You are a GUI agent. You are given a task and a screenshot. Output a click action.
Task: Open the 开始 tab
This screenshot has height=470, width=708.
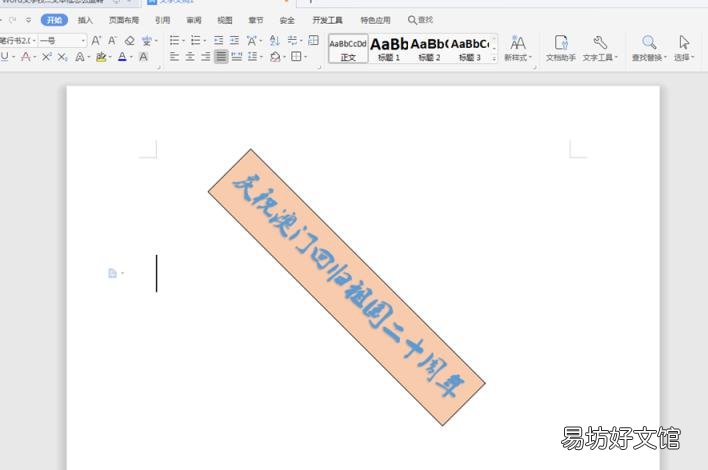54,20
